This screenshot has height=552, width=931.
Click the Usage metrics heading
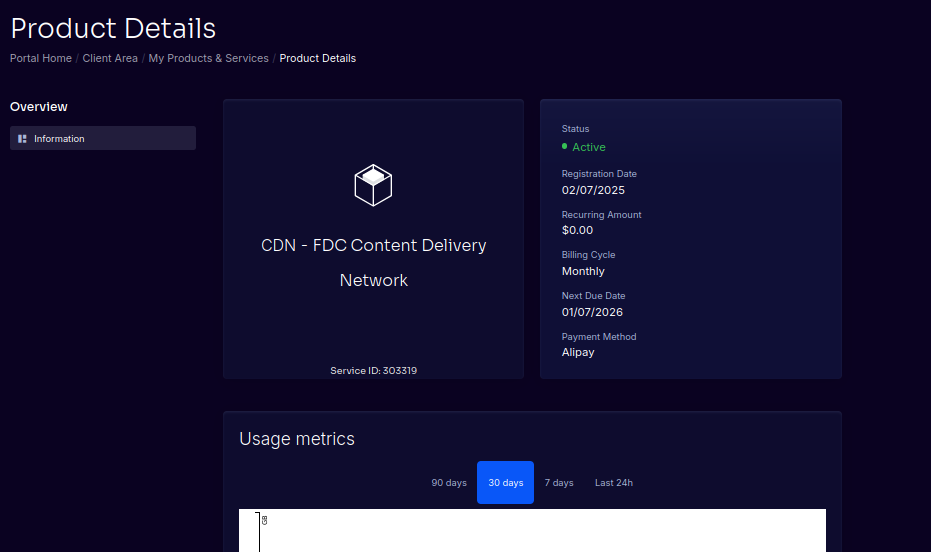pyautogui.click(x=297, y=439)
